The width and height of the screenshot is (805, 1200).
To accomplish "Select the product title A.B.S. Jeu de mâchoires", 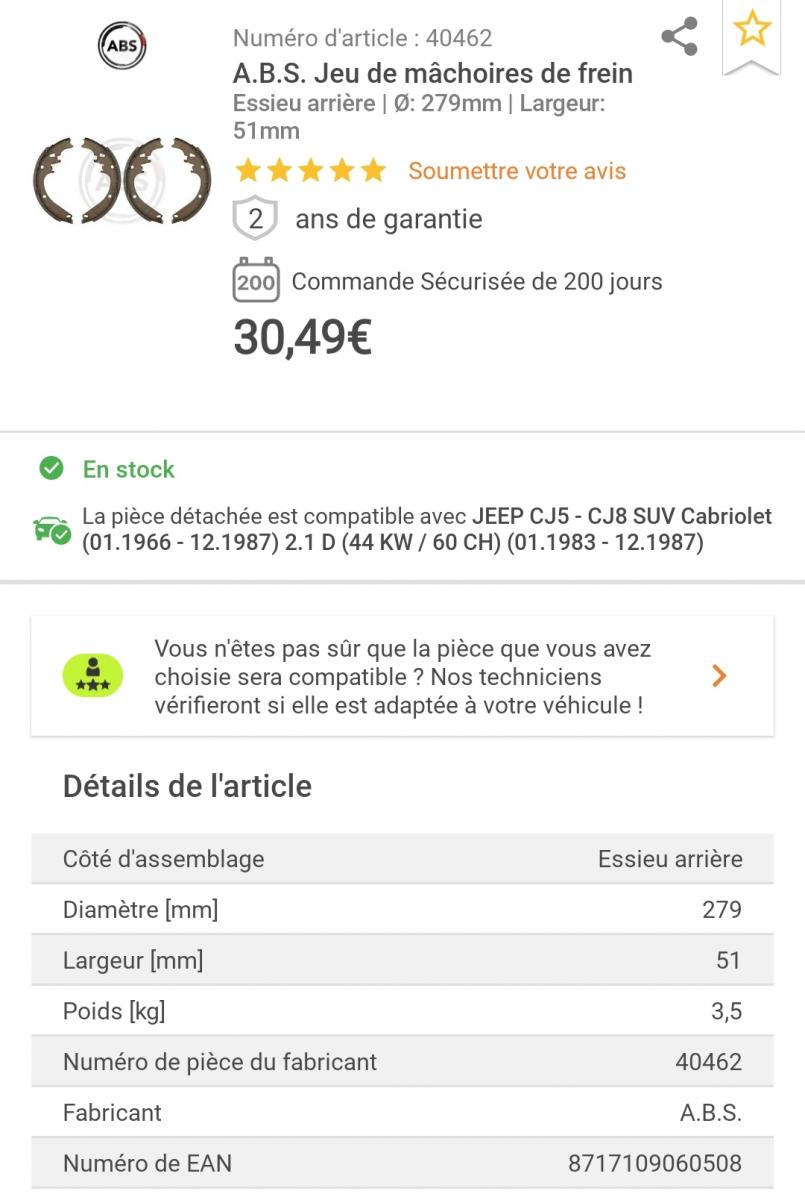I will click(x=433, y=73).
